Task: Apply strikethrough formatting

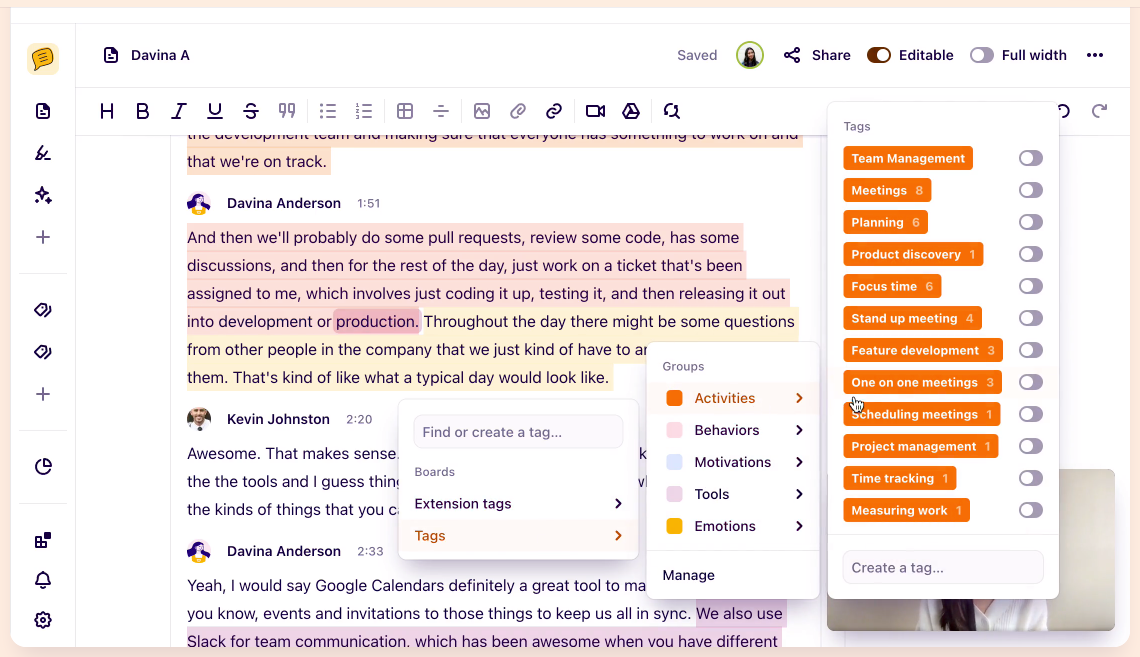Action: click(251, 111)
